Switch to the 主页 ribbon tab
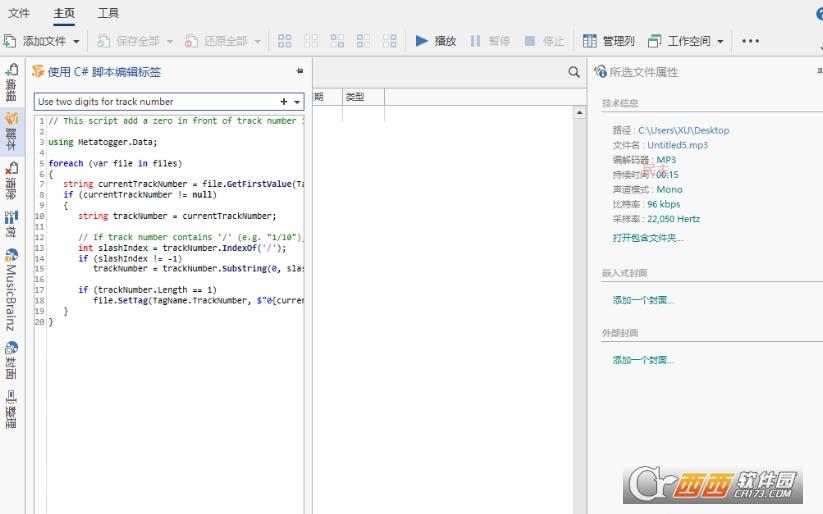823x514 pixels. click(x=64, y=13)
